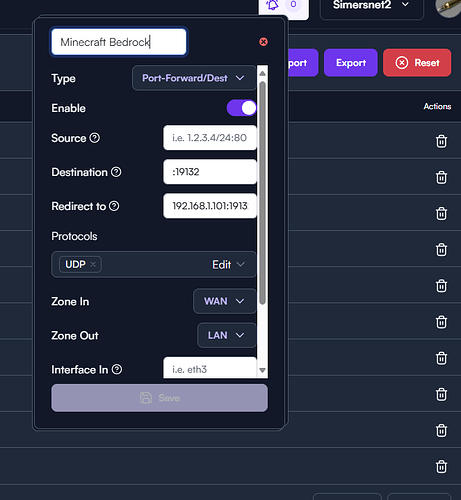Delete the first rule via trash icon
Image resolution: width=461 pixels, height=500 pixels.
point(441,141)
